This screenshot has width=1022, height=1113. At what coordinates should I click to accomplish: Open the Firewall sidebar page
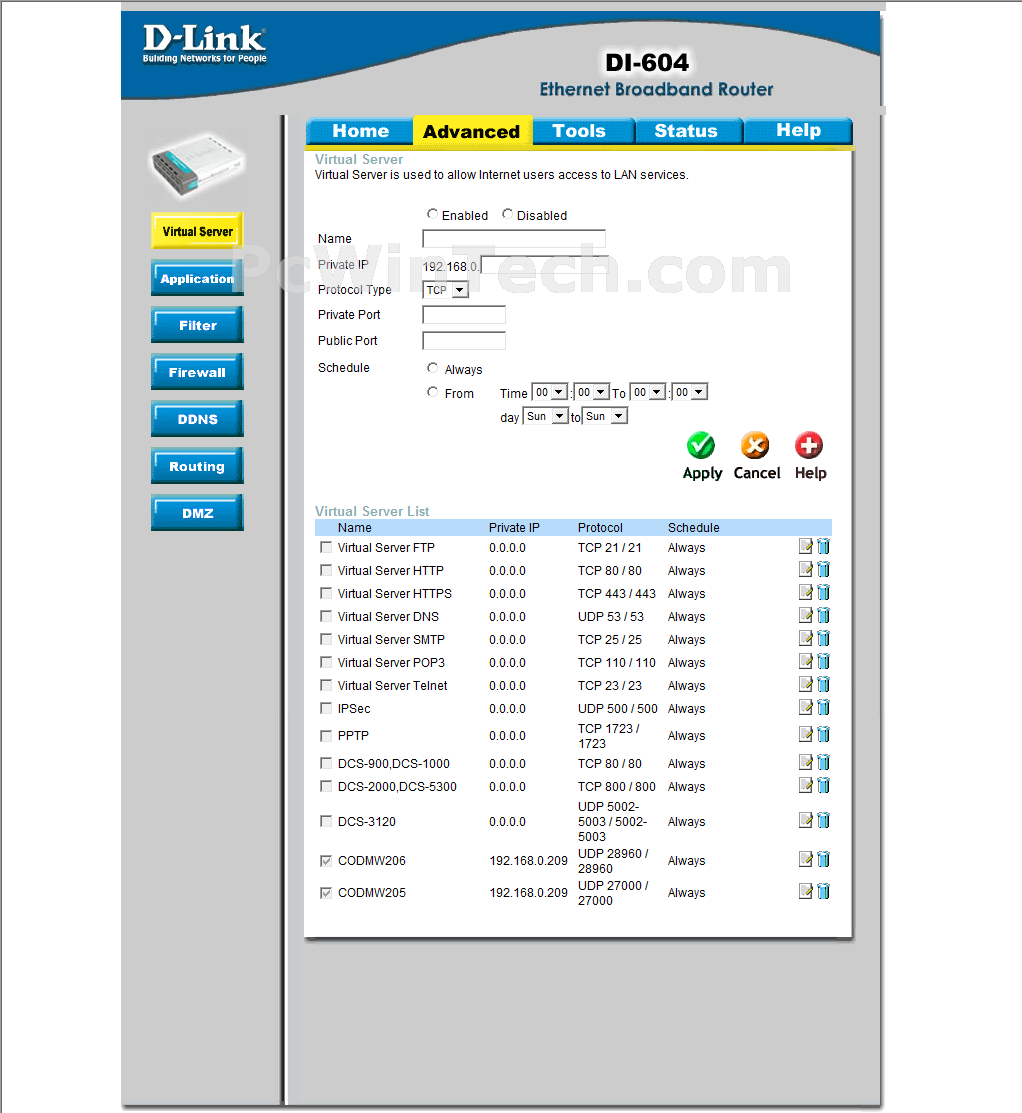[x=197, y=372]
